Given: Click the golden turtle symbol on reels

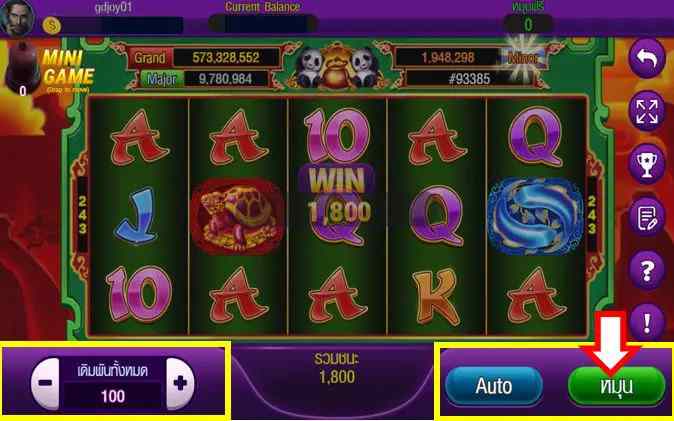Looking at the screenshot, I should pos(237,216).
